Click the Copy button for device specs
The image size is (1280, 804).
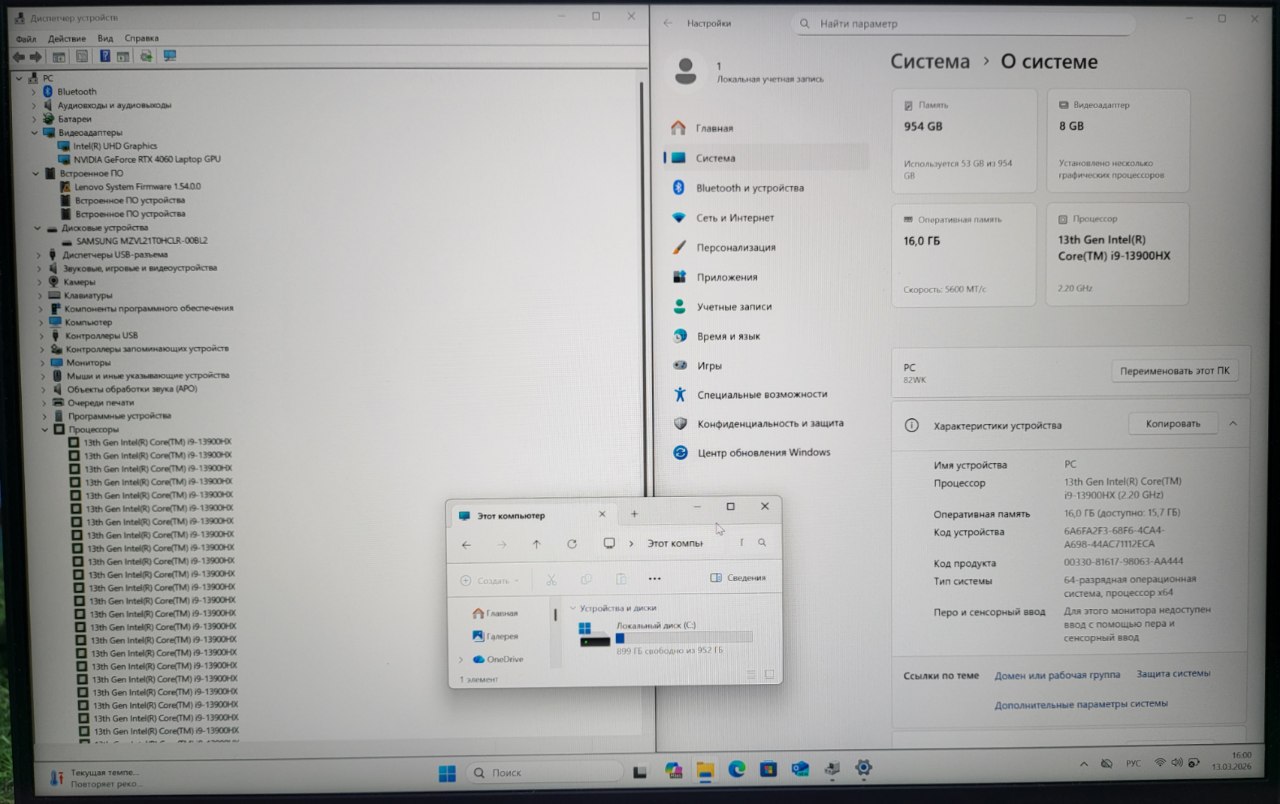click(x=1172, y=424)
